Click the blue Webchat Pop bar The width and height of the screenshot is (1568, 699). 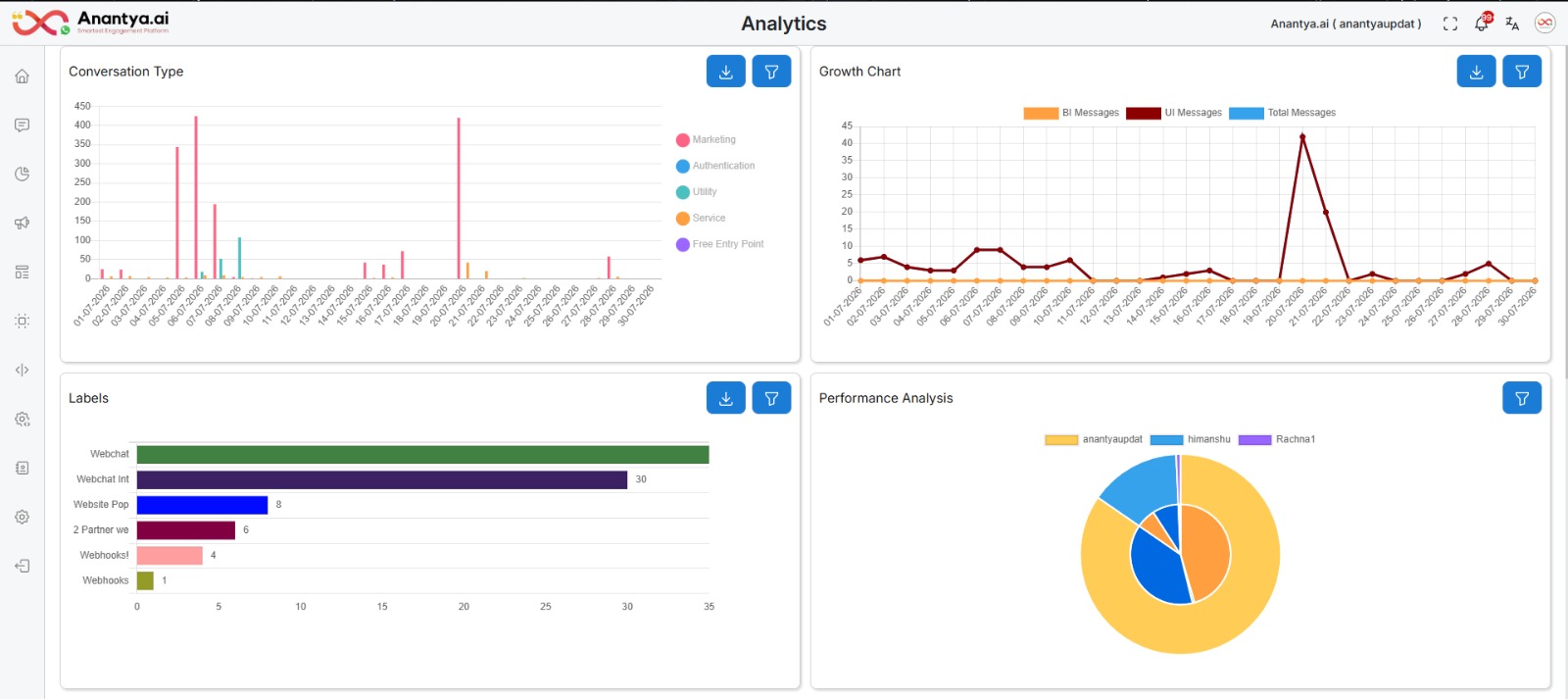pos(202,505)
